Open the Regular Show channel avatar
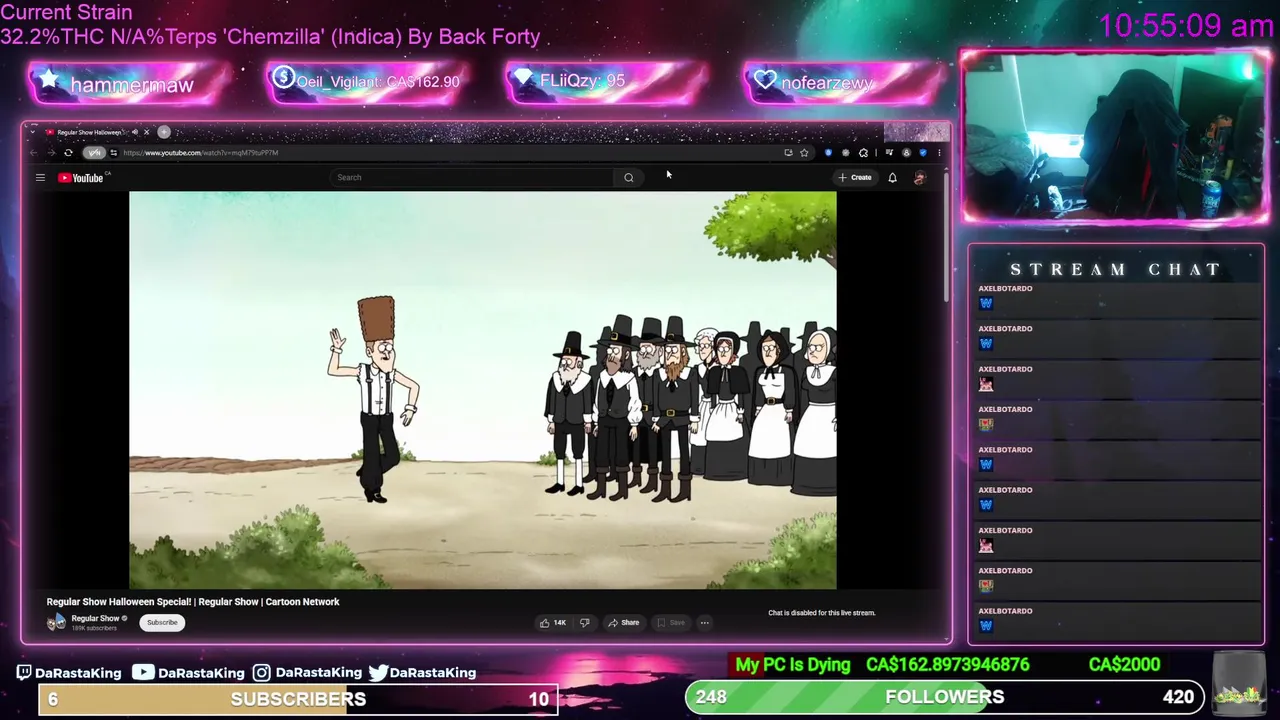This screenshot has height=720, width=1280. [x=56, y=623]
